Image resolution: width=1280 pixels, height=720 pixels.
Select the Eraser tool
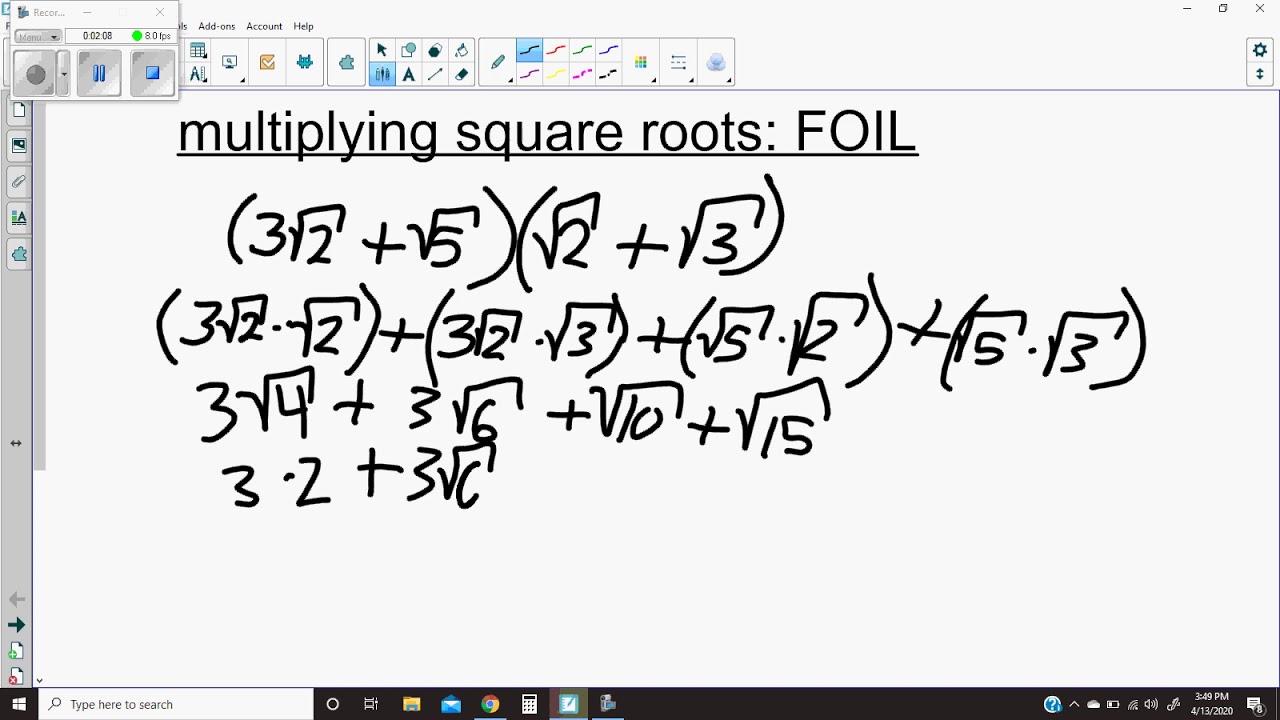[x=461, y=74]
